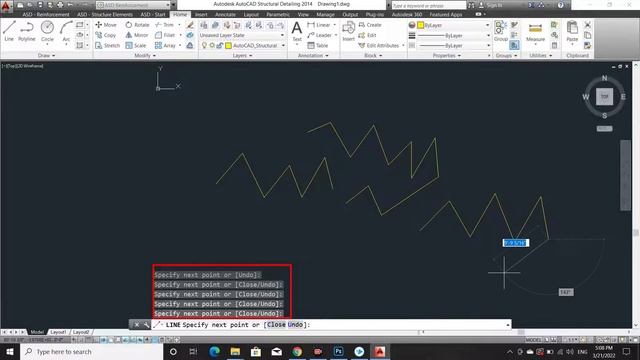640x360 pixels.
Task: Click the Erase tool icon
Action: click(x=190, y=25)
